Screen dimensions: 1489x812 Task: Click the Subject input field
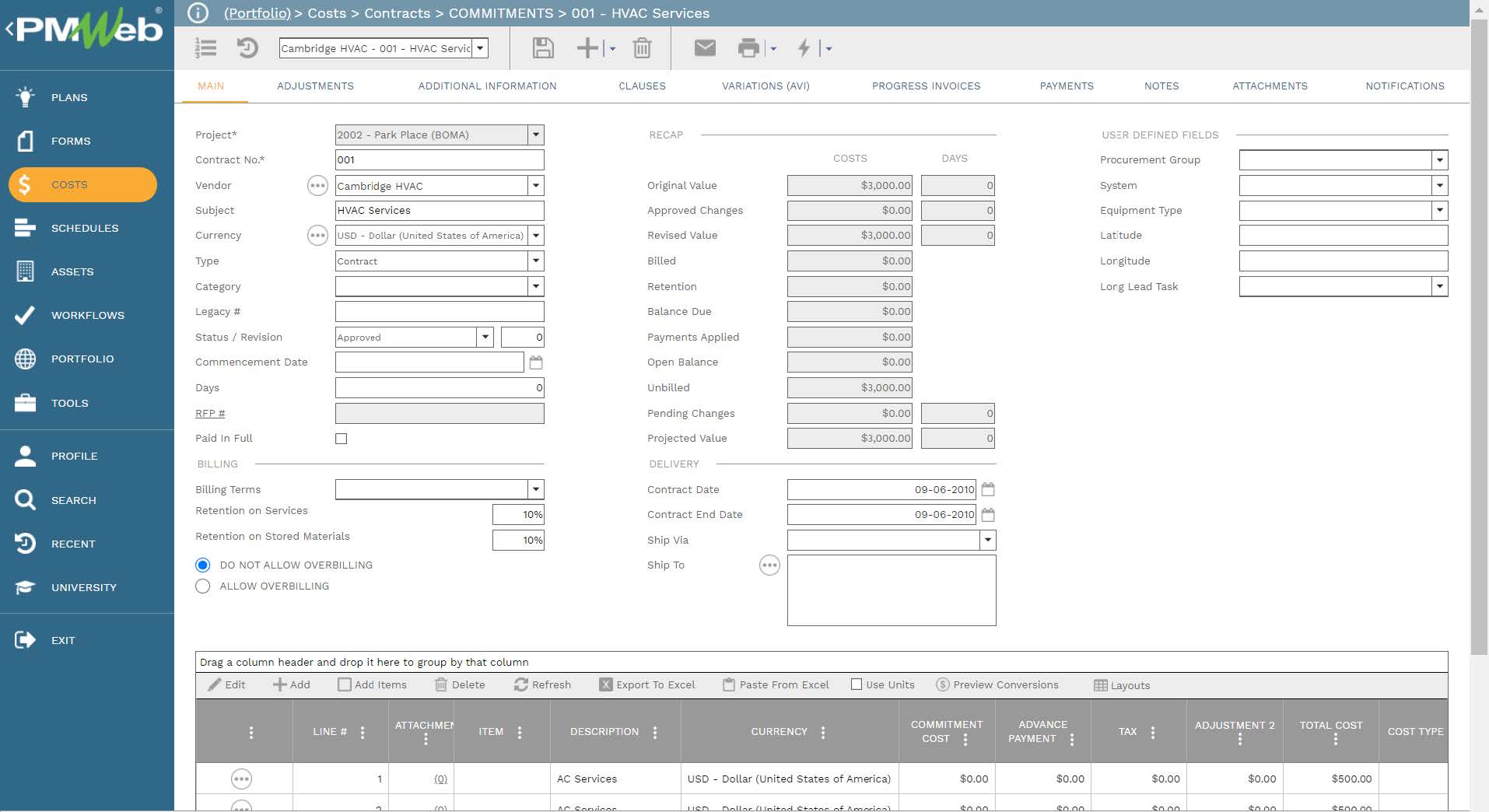[440, 210]
